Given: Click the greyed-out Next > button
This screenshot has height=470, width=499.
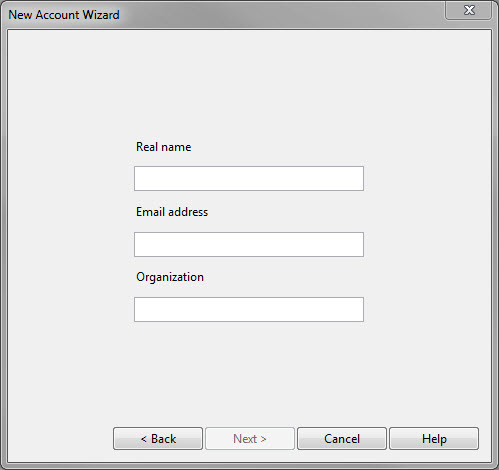Looking at the screenshot, I should 250,439.
